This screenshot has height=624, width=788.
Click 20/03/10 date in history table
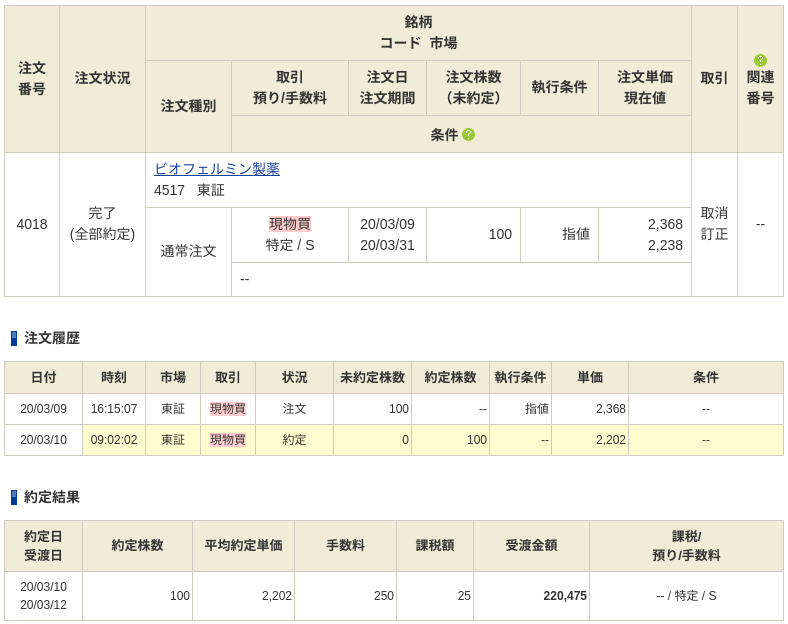pos(43,440)
